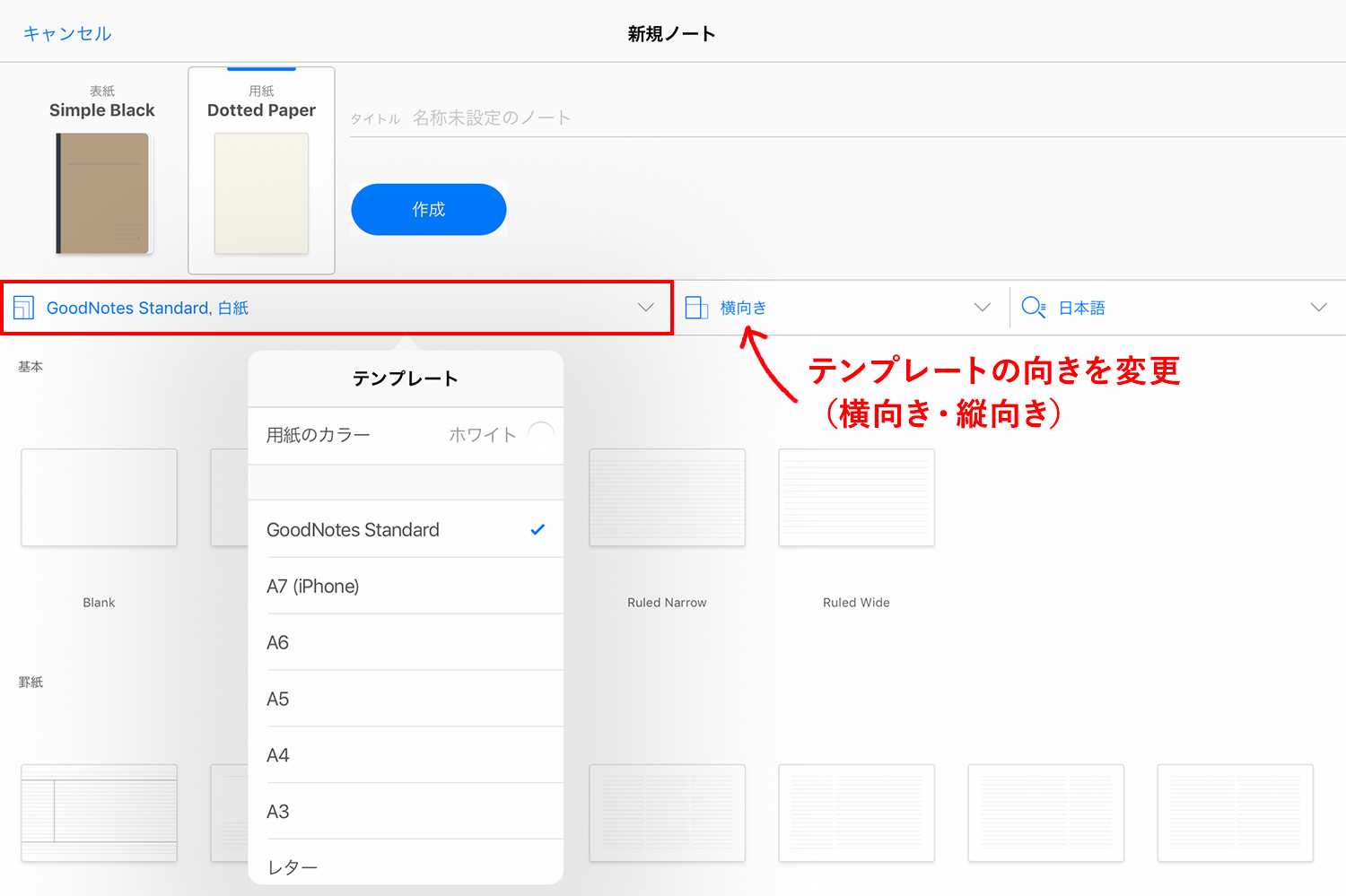
Task: Click the Blank label text
Action: pos(99,603)
